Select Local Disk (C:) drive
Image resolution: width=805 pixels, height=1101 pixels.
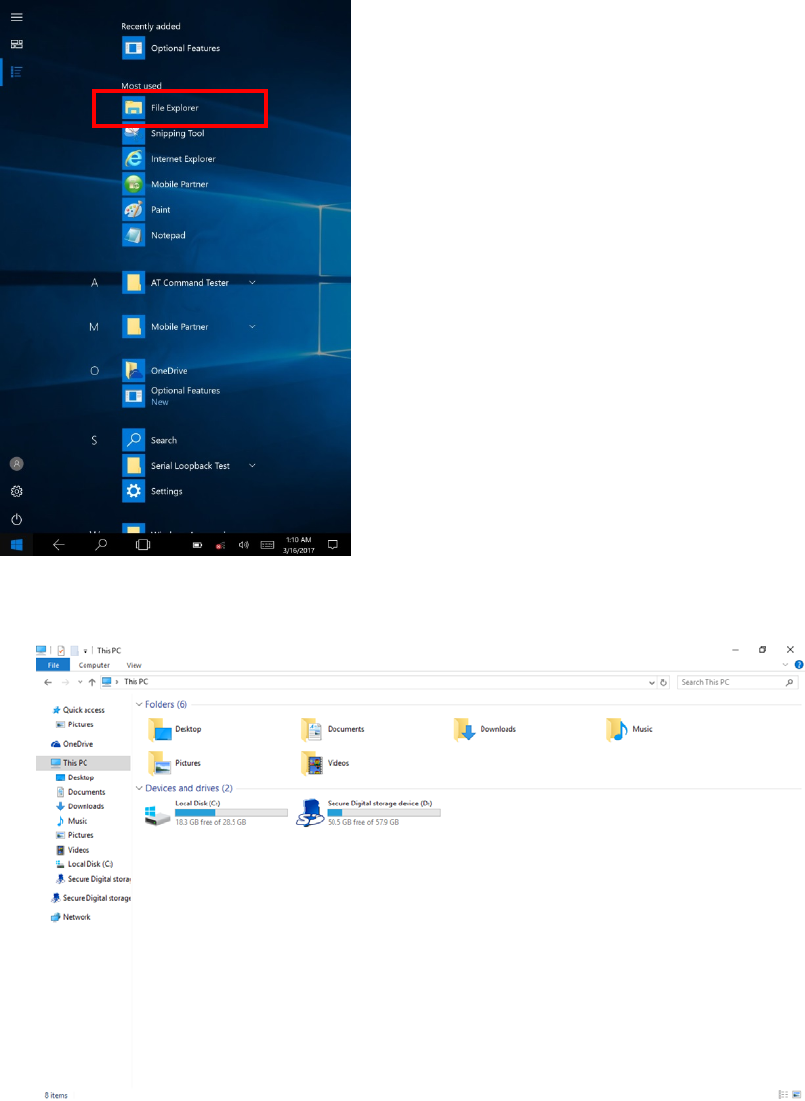pos(216,813)
